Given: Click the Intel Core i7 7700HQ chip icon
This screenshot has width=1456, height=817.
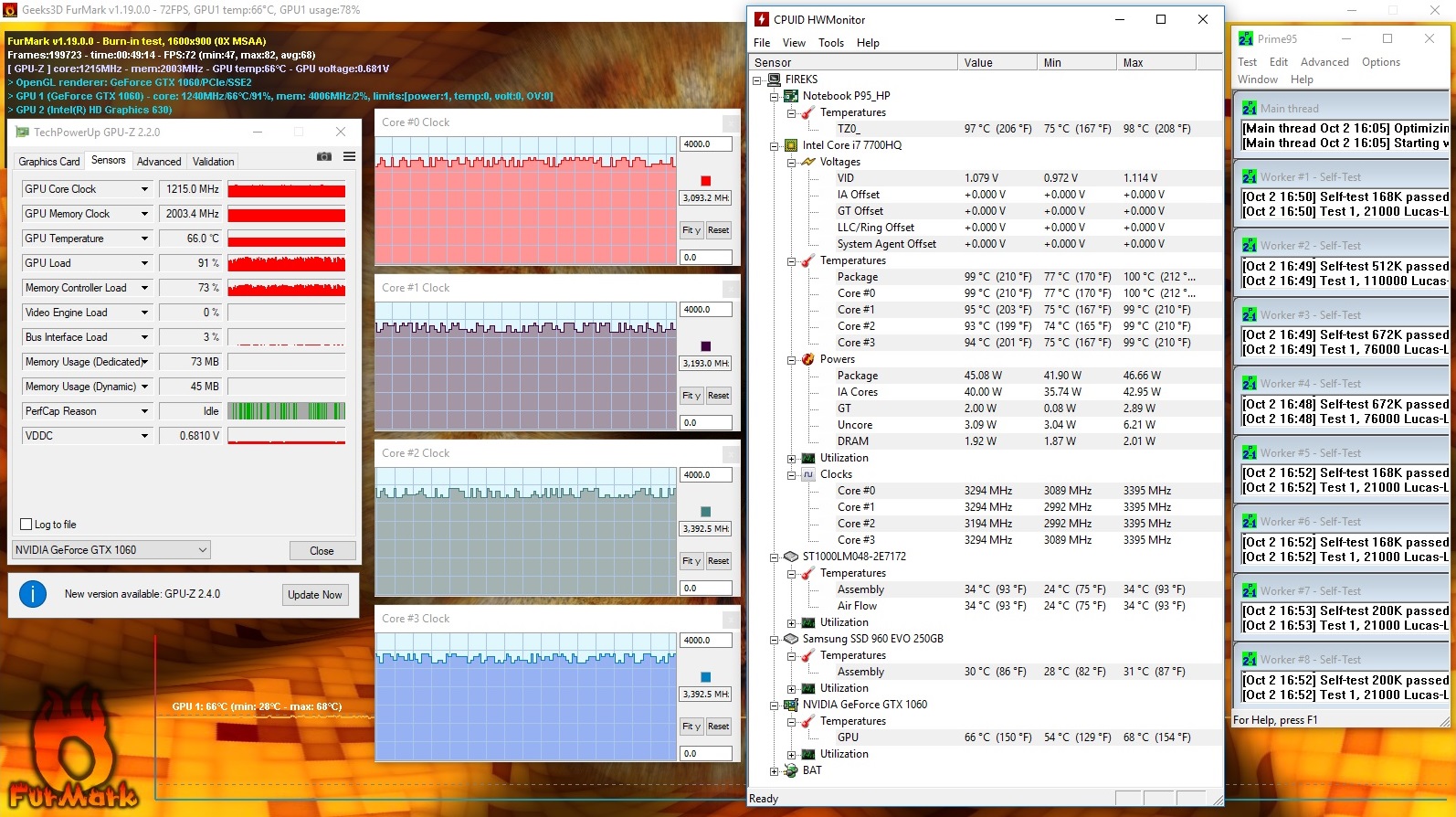Looking at the screenshot, I should point(791,145).
